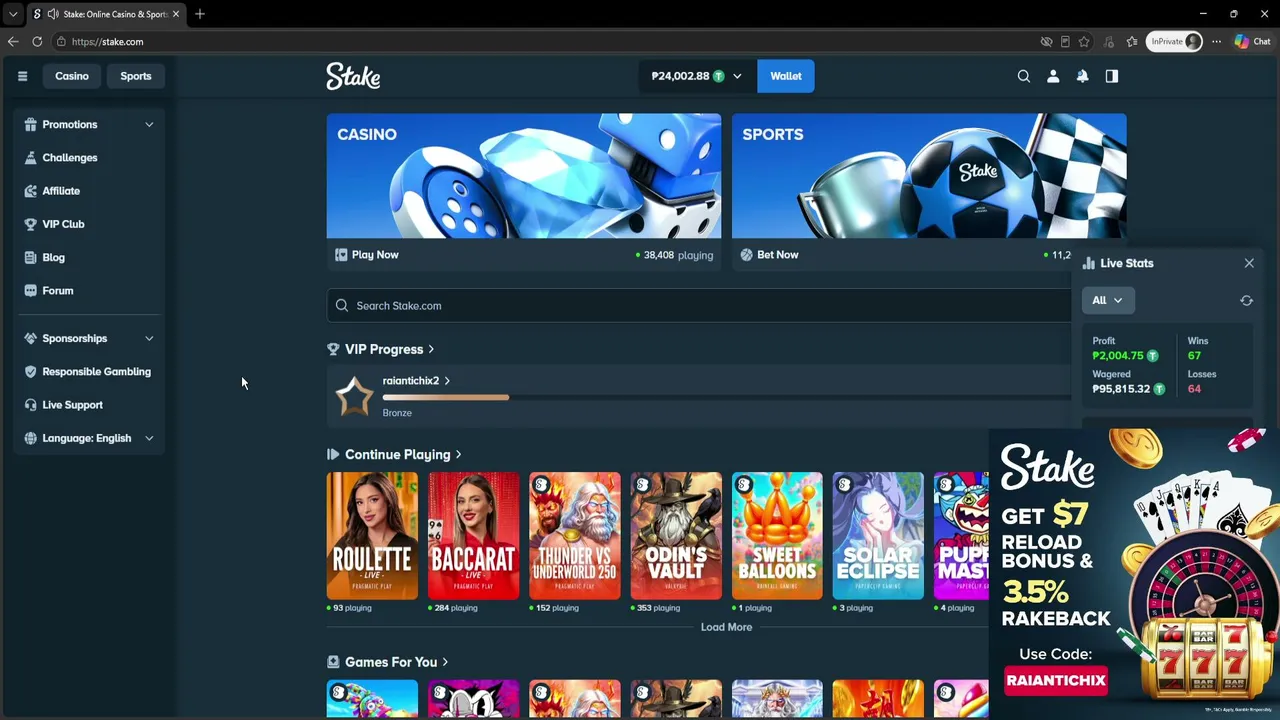The height and width of the screenshot is (720, 1280).
Task: Click the InPrivate profile indicator
Action: (x=1174, y=41)
